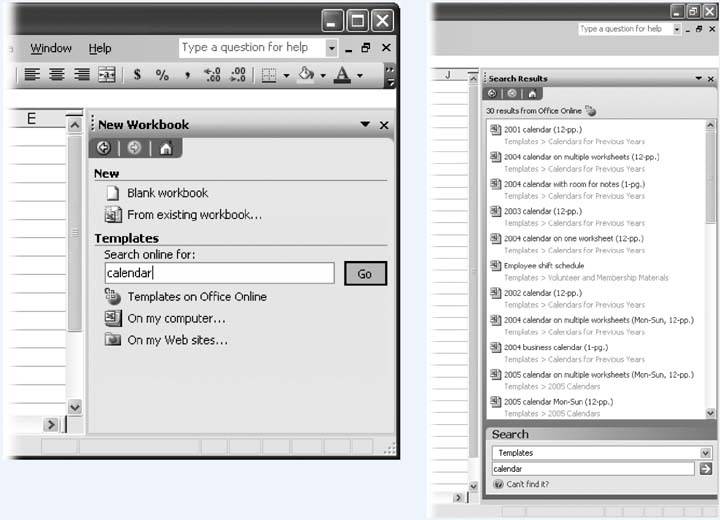Apply Currency Style dollar icon
The image size is (720, 520).
point(137,75)
